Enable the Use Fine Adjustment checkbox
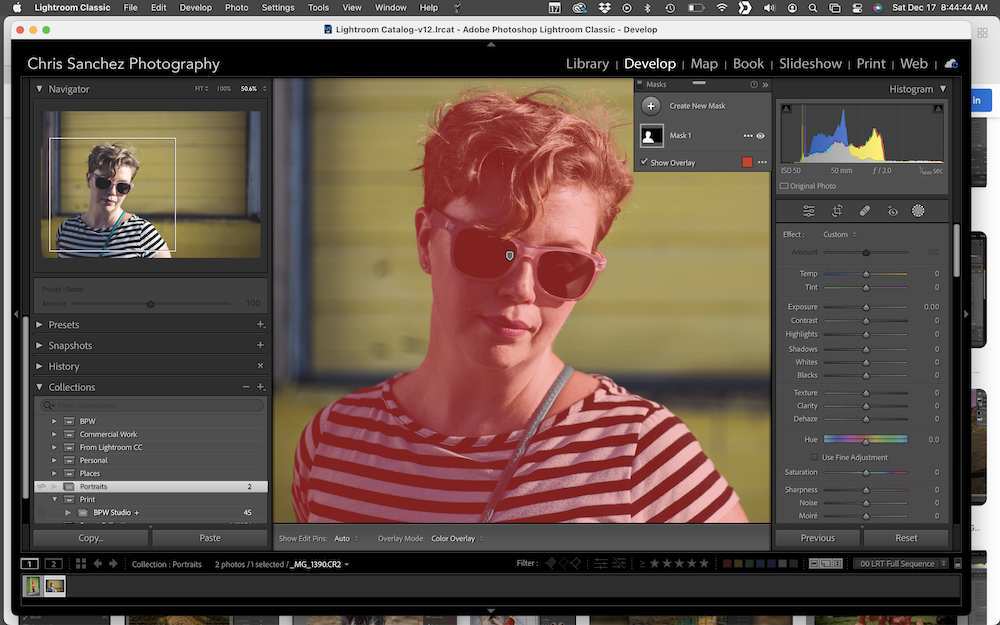This screenshot has width=1000, height=625. point(815,457)
